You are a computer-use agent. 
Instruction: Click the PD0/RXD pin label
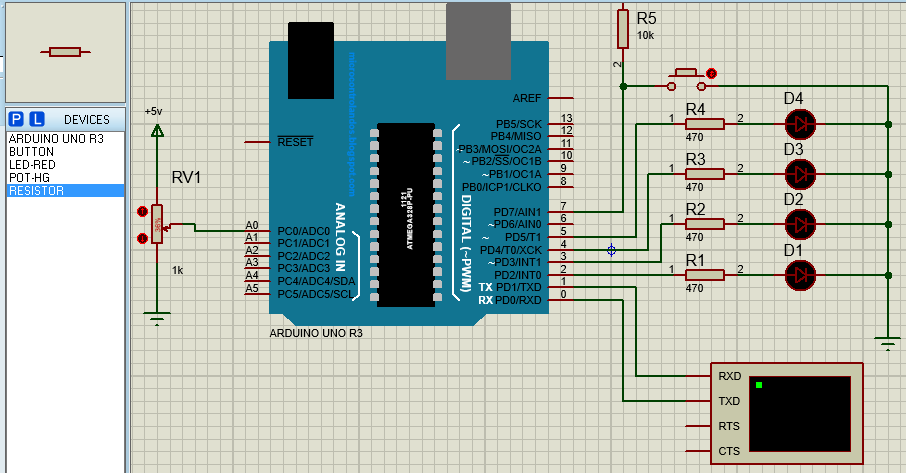[518, 300]
